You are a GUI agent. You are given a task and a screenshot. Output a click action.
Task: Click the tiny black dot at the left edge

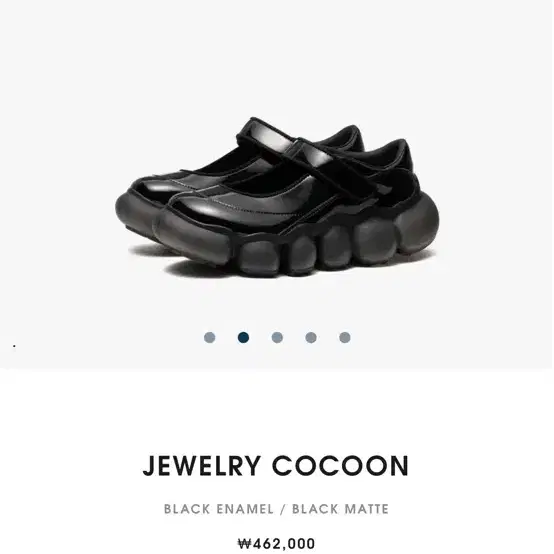[14, 346]
